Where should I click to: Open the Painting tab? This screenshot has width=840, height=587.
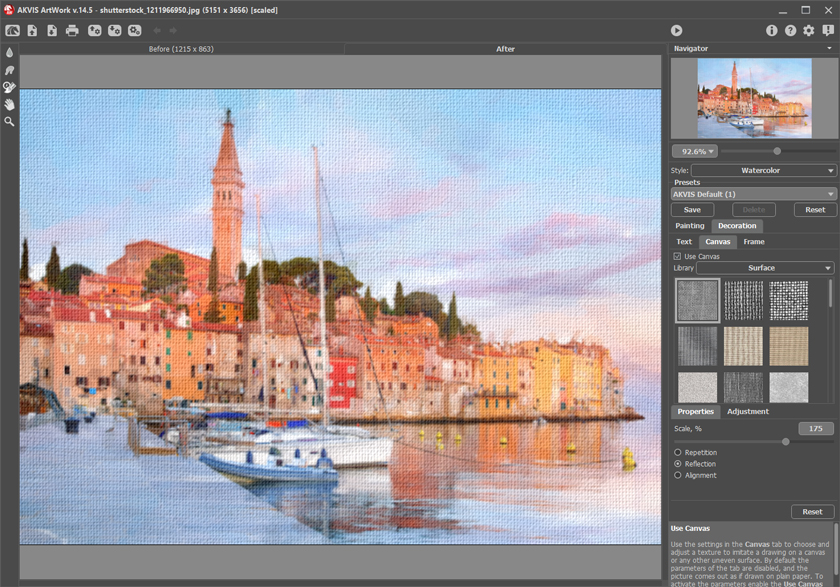point(689,226)
